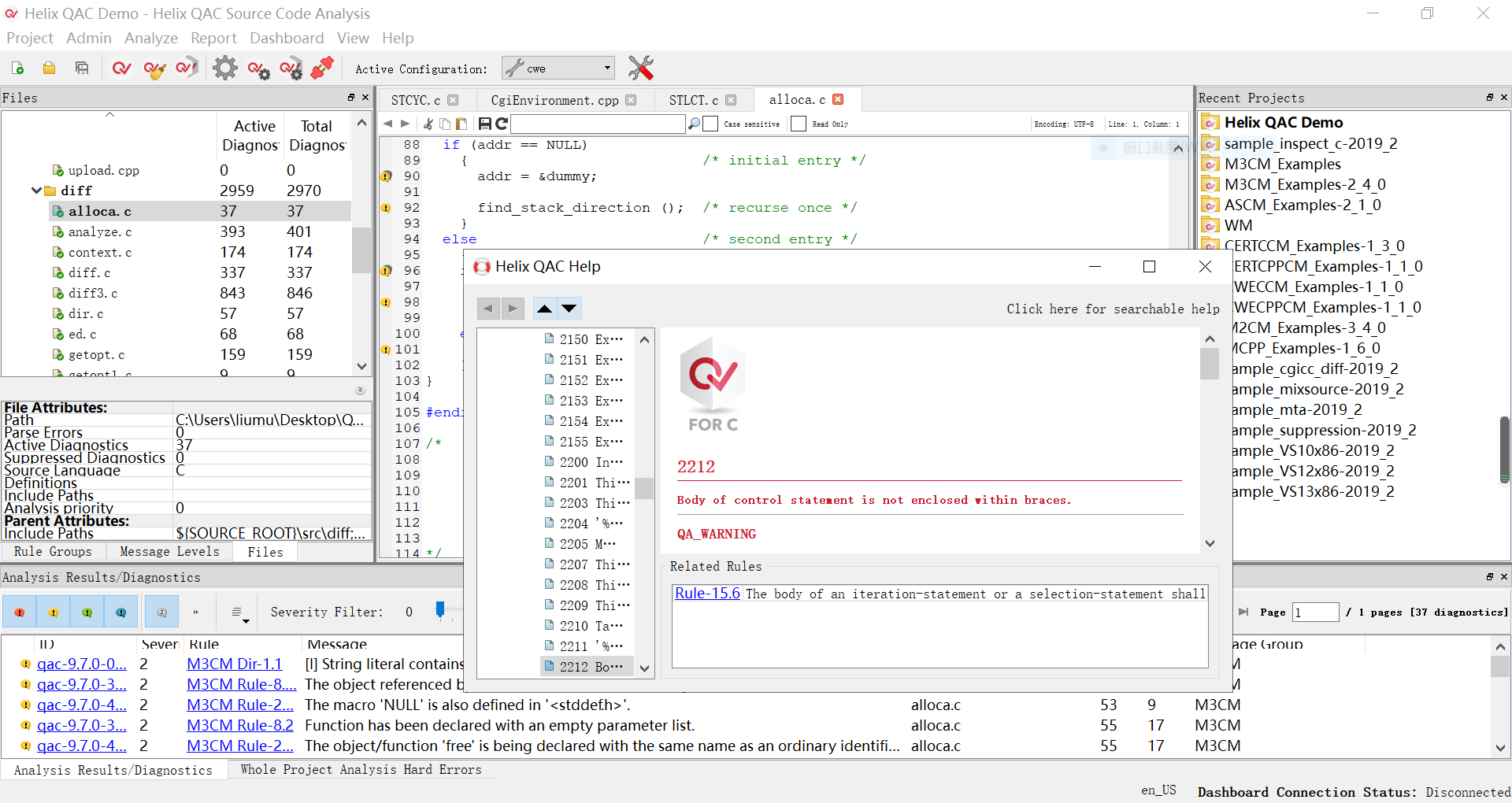
Task: Click the analyze file checkmark-with-page icon
Action: tap(187, 68)
